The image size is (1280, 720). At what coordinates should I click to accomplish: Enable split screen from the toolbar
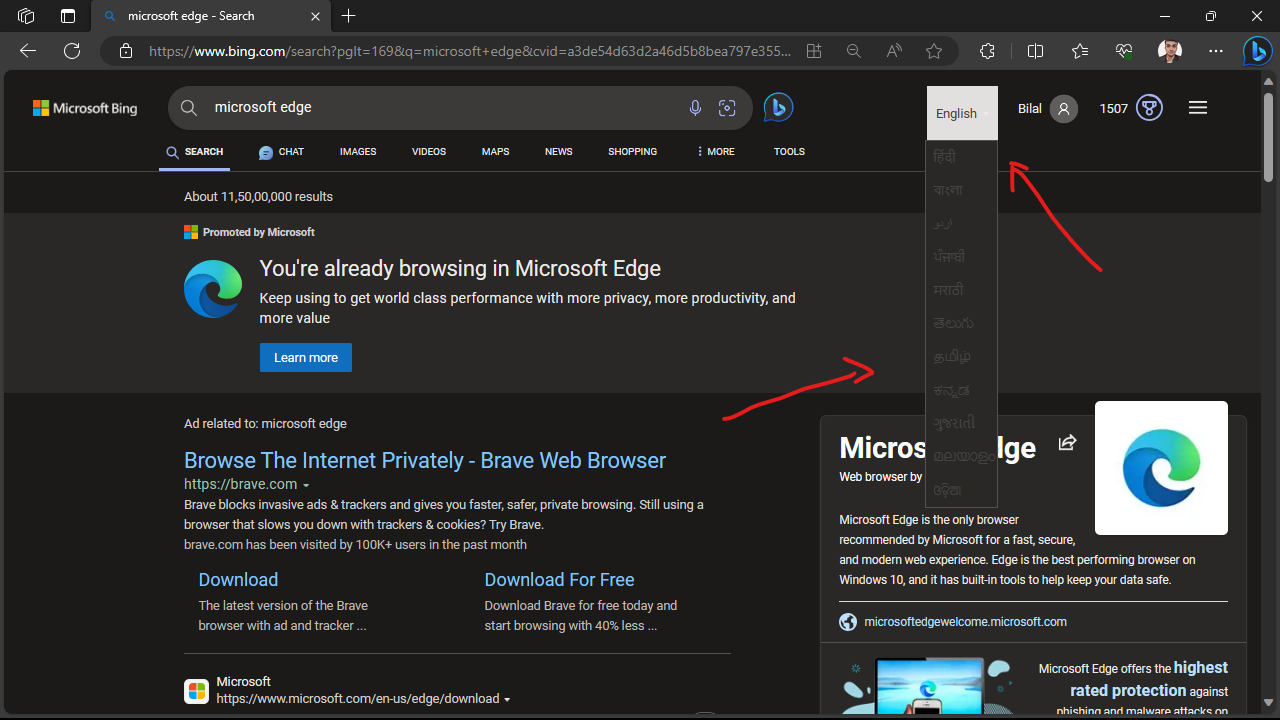(x=1035, y=51)
